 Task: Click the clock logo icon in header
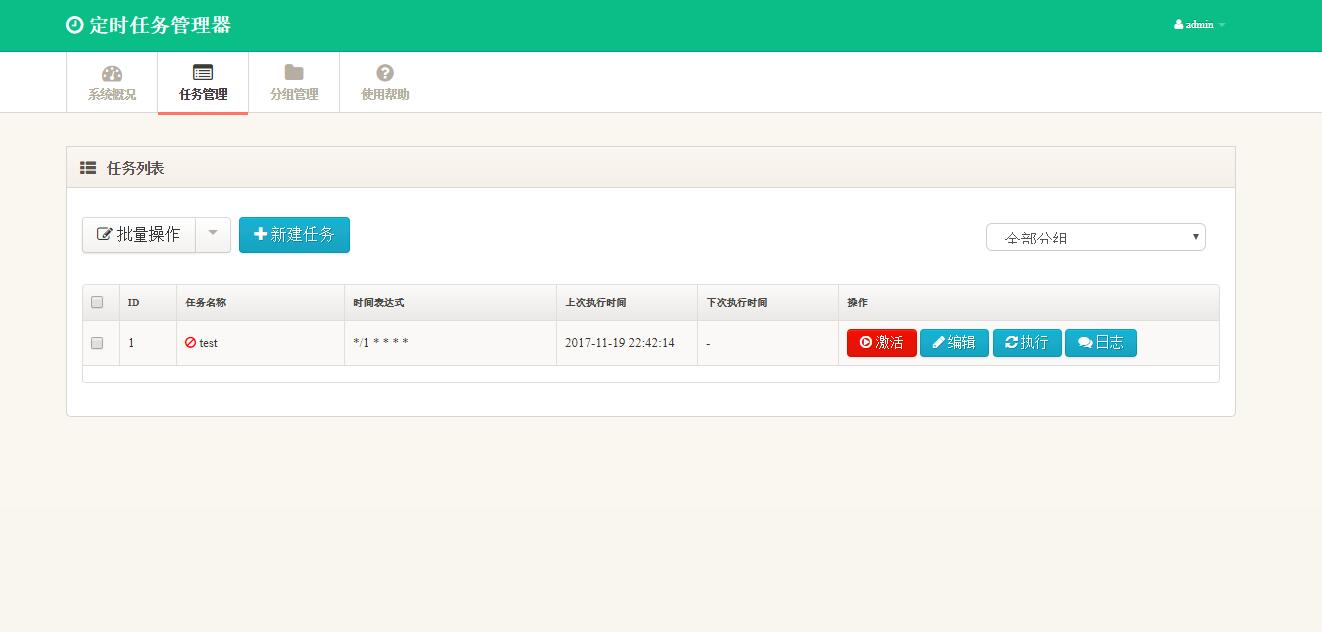(74, 25)
